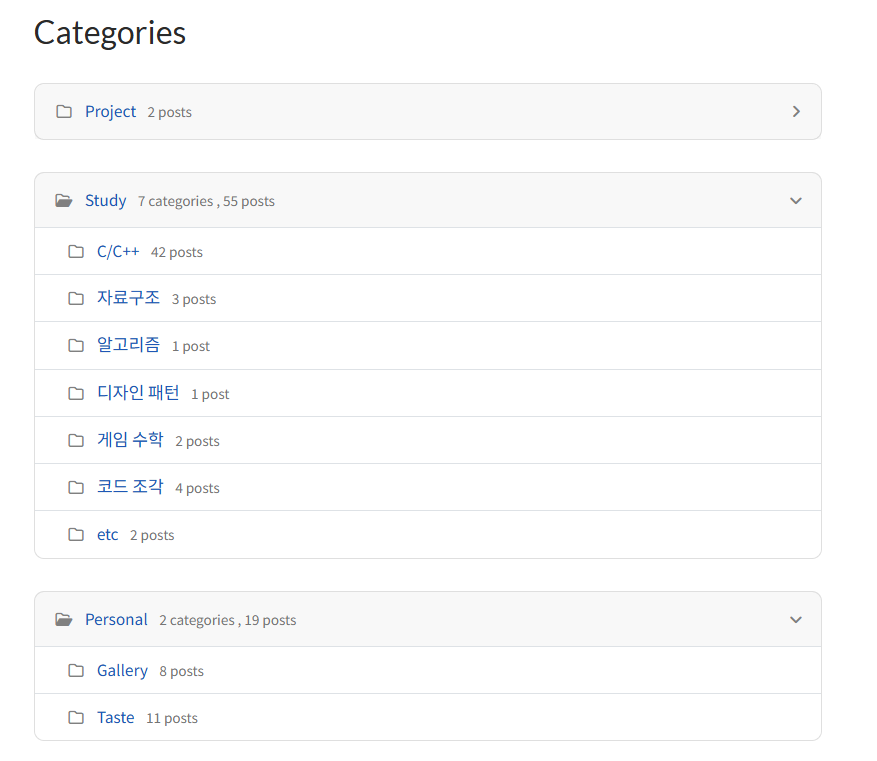The width and height of the screenshot is (877, 761).
Task: Open the 자료구조 subcategory
Action: point(129,298)
